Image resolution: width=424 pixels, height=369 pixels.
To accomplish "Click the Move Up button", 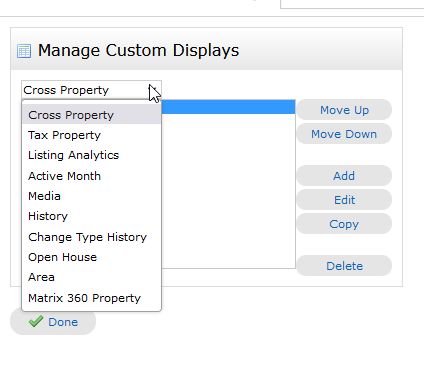I will coord(344,110).
